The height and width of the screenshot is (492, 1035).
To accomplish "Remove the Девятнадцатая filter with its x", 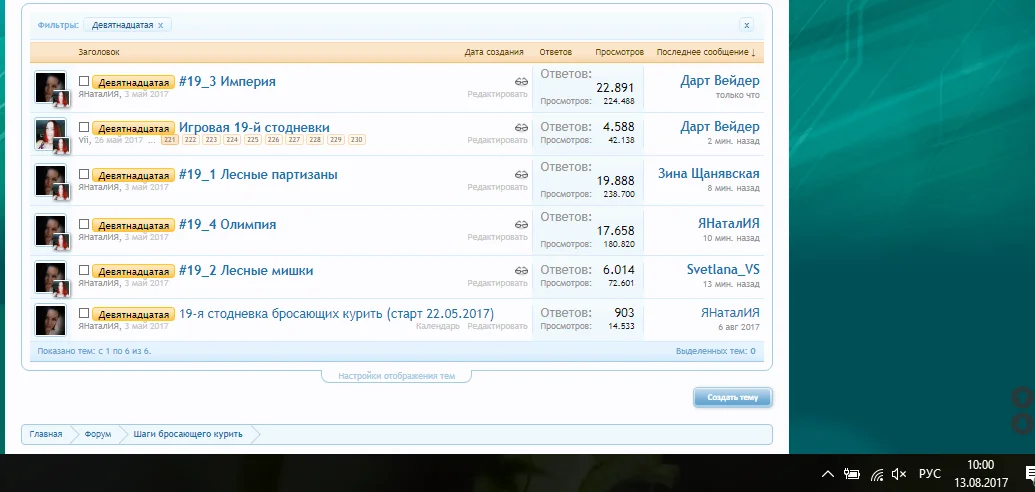I will pos(161,25).
